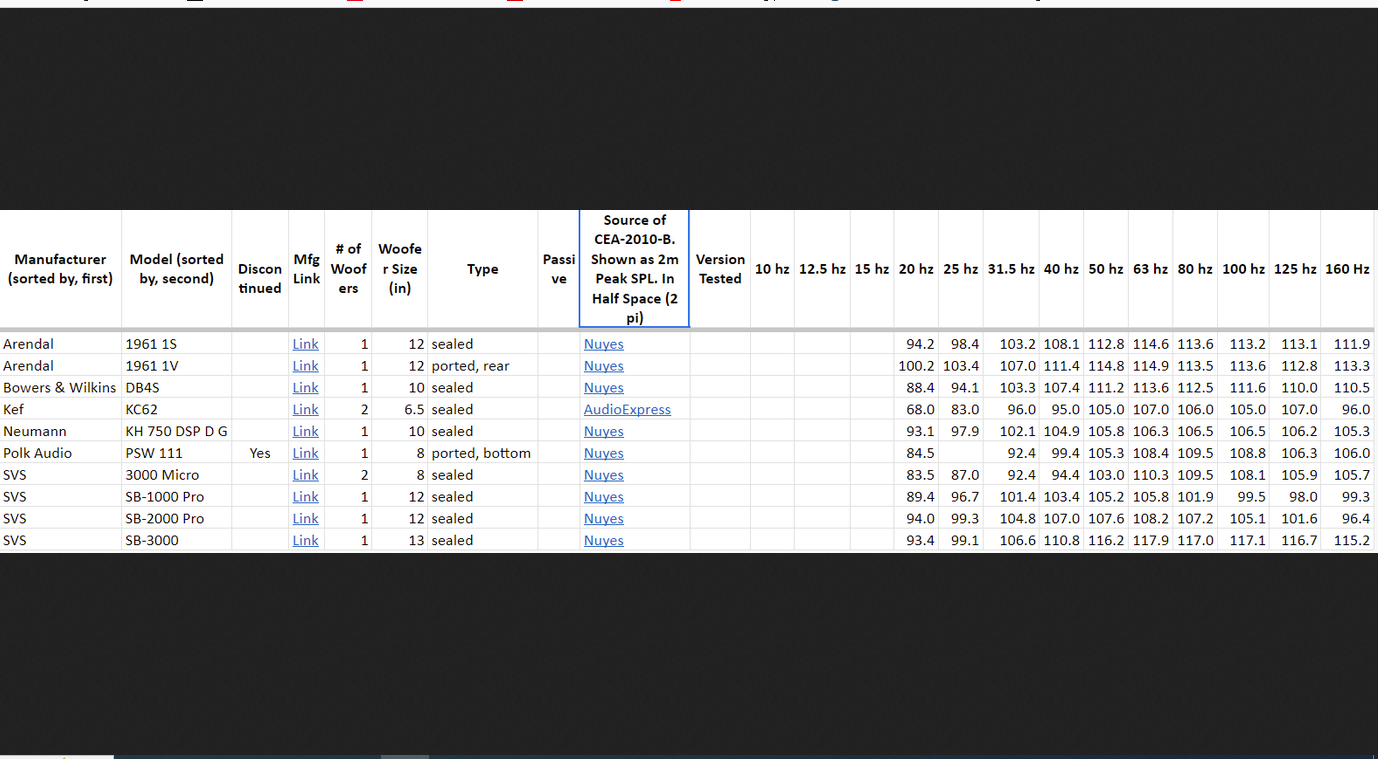Screen dimensions: 1378x759
Task: Open Mfg Link for Arendal 1961 1S
Action: point(305,344)
